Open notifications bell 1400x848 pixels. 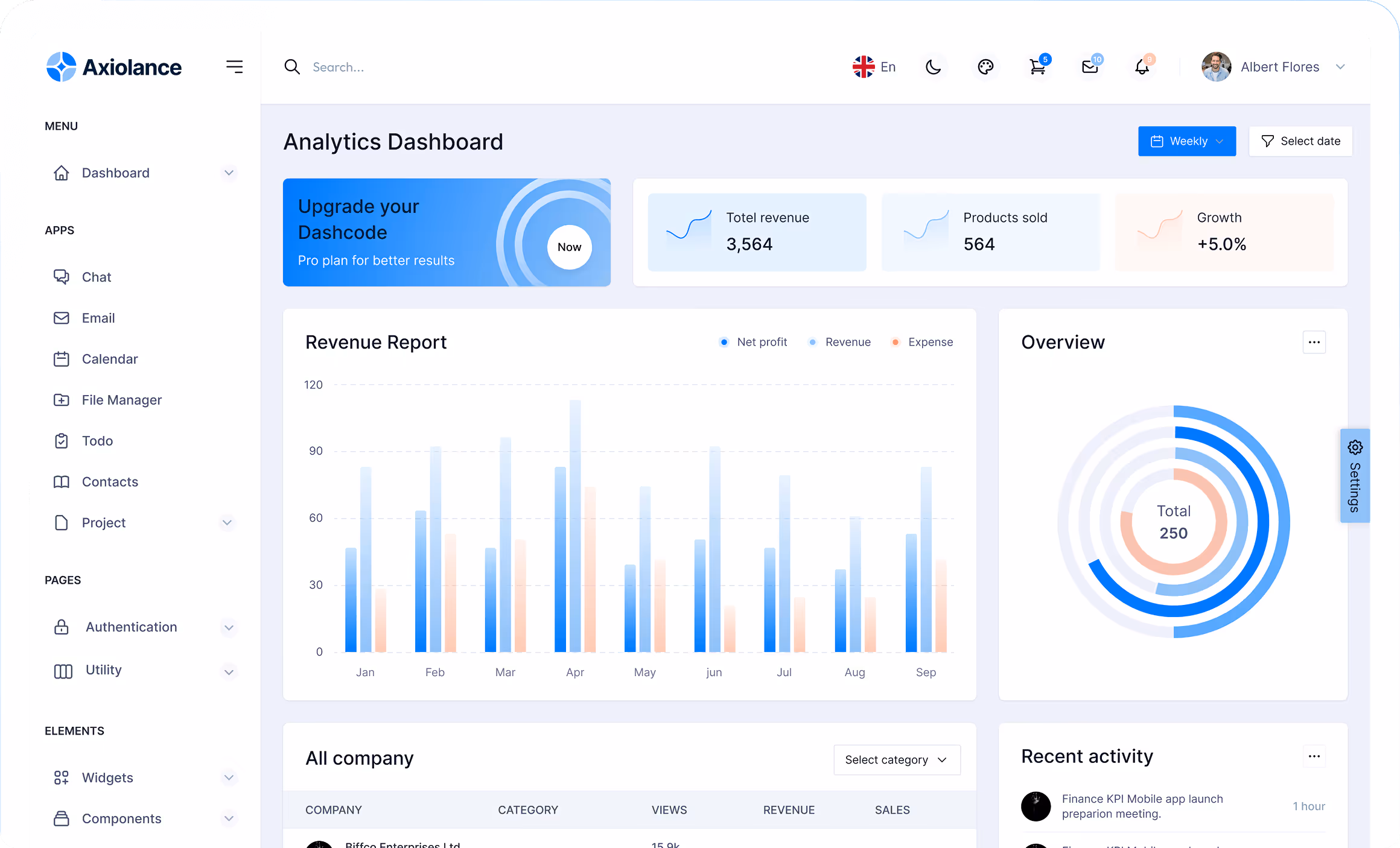pyautogui.click(x=1142, y=67)
